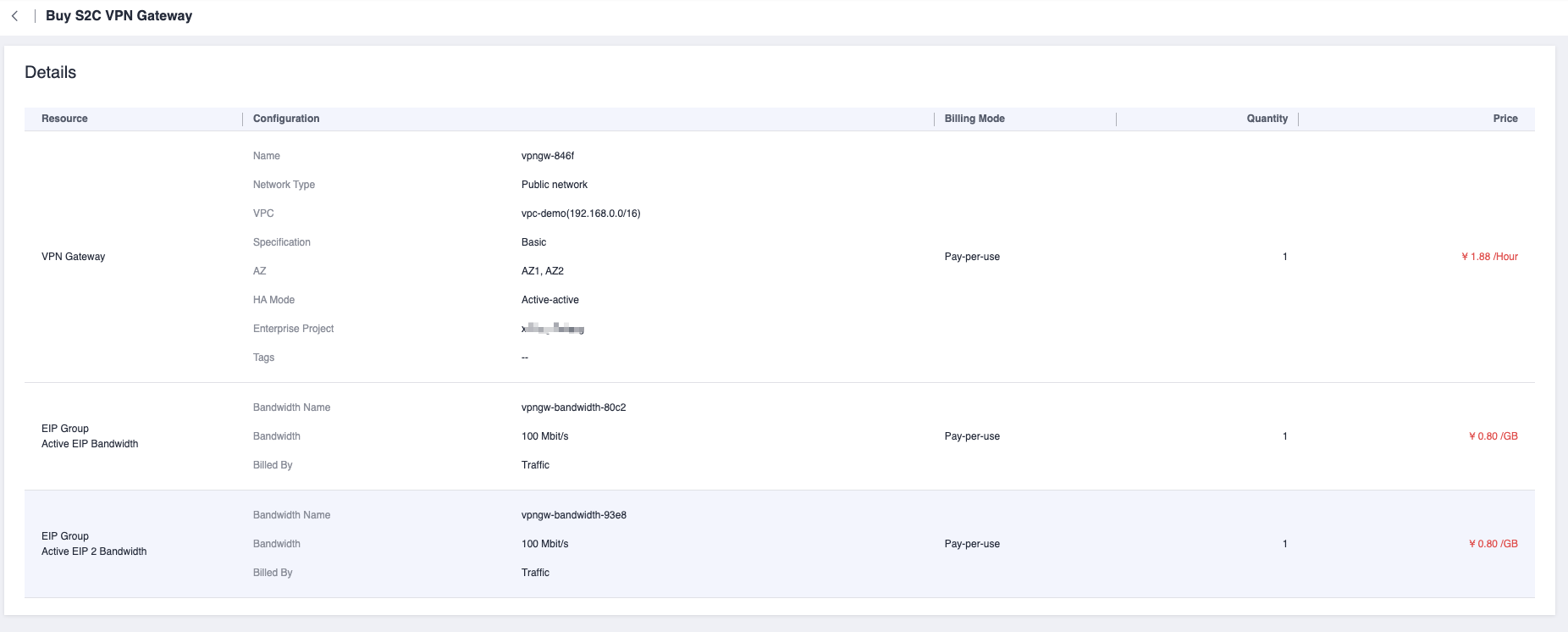Click bandwidth name vpngw-bandwidth-93e8
The height and width of the screenshot is (632, 1568).
tap(573, 515)
